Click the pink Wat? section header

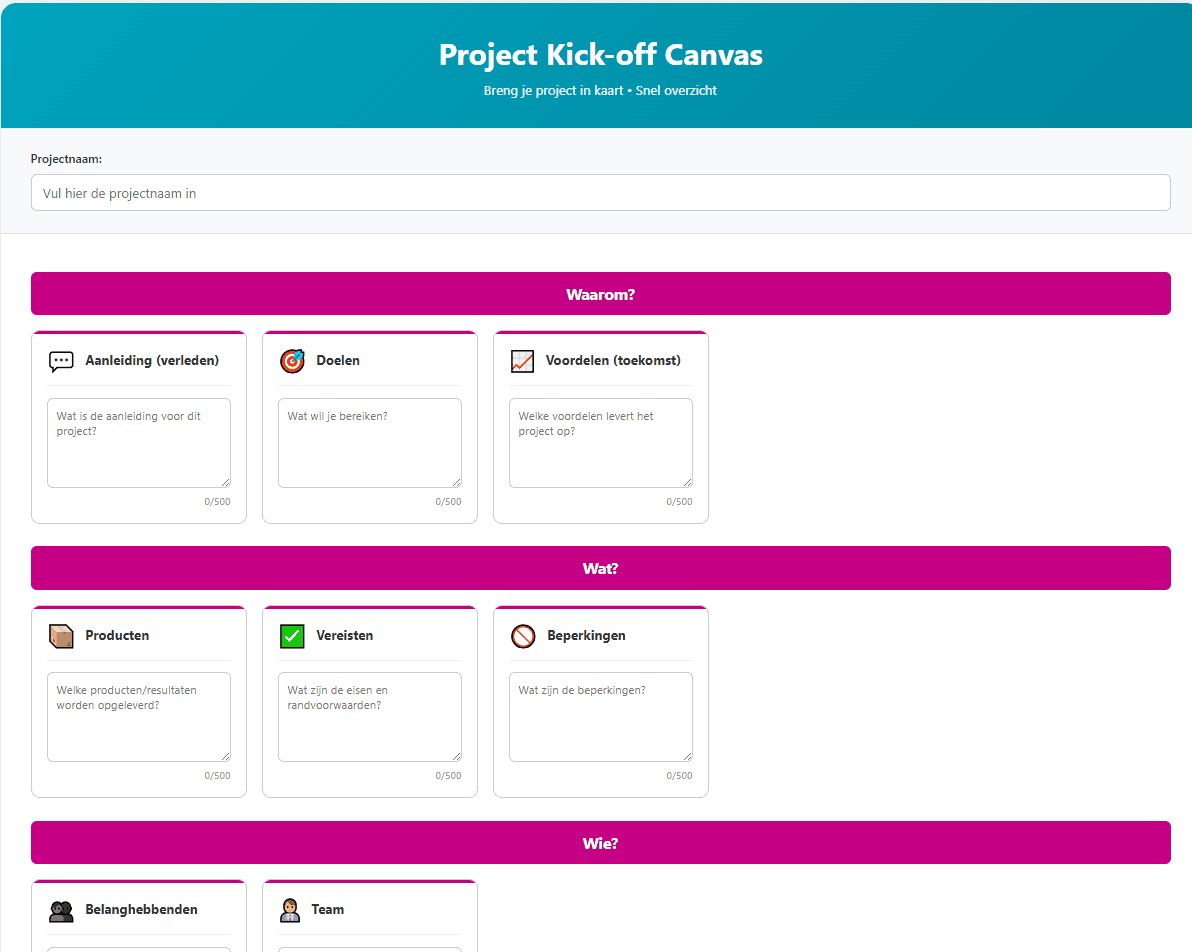click(x=600, y=567)
